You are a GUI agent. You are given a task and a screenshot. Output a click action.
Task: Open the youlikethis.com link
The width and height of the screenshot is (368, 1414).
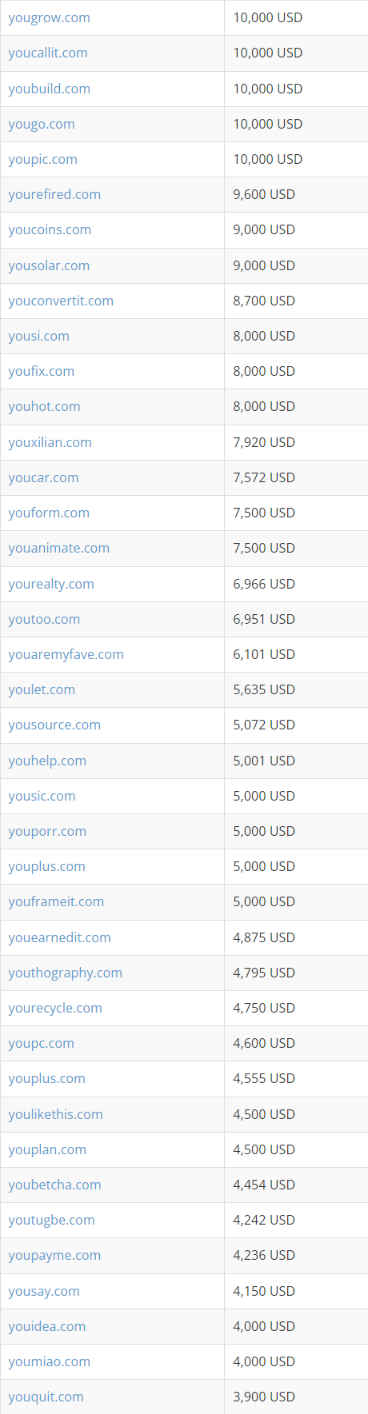point(55,1114)
